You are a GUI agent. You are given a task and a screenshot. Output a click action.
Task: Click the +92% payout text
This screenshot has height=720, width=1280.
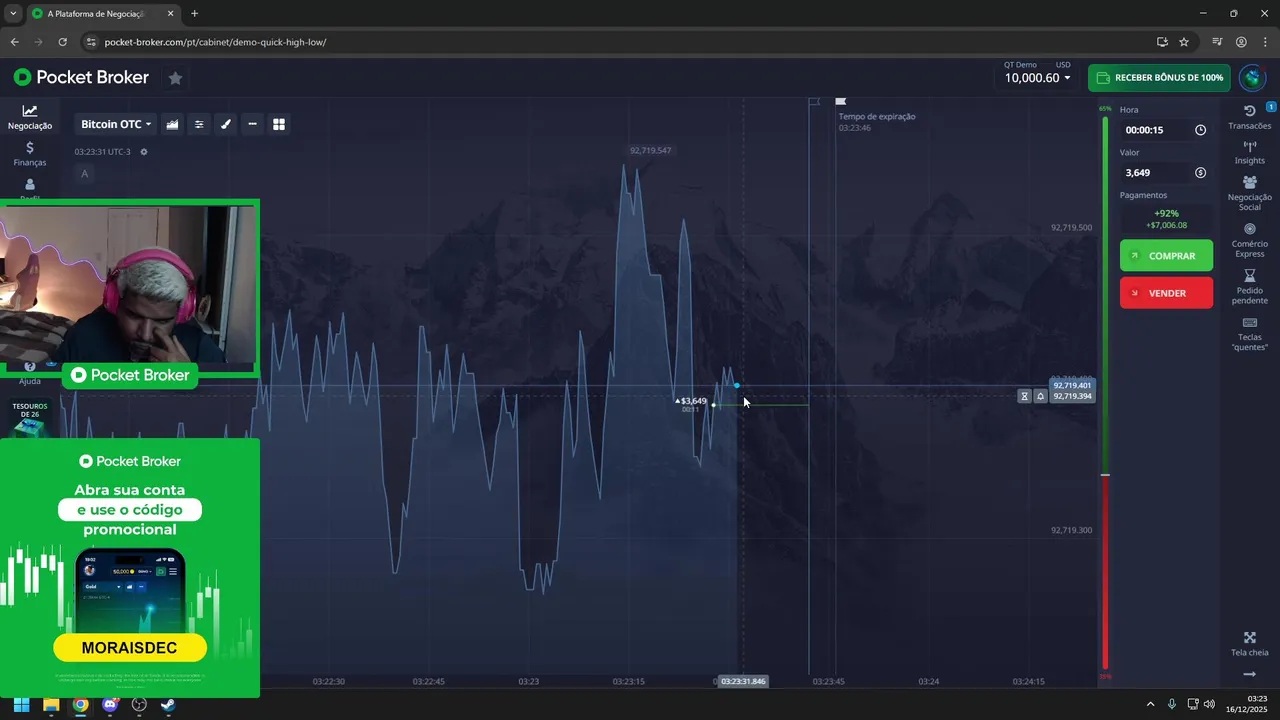point(1166,213)
